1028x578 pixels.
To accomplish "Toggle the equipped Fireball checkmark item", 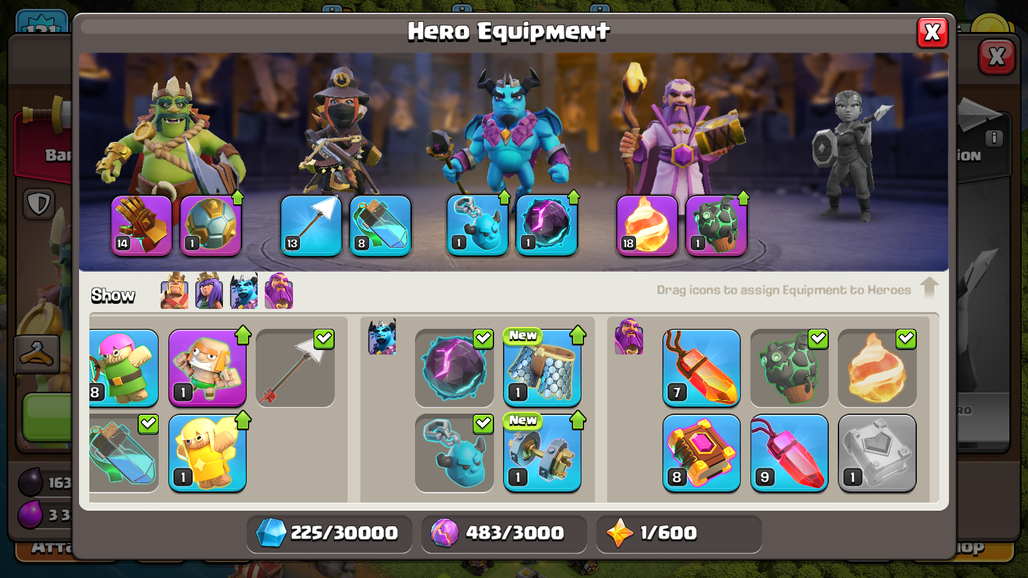I will pos(877,368).
